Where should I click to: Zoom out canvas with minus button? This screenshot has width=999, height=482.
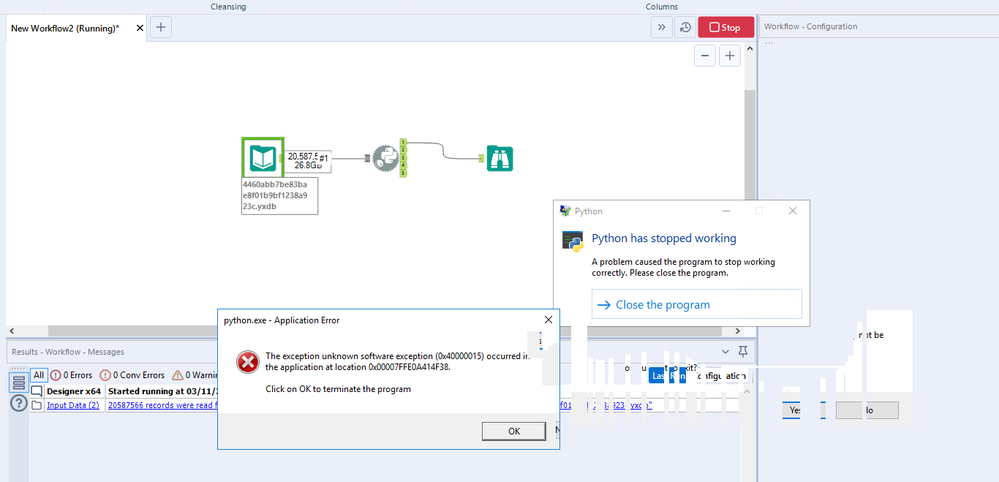pos(705,56)
